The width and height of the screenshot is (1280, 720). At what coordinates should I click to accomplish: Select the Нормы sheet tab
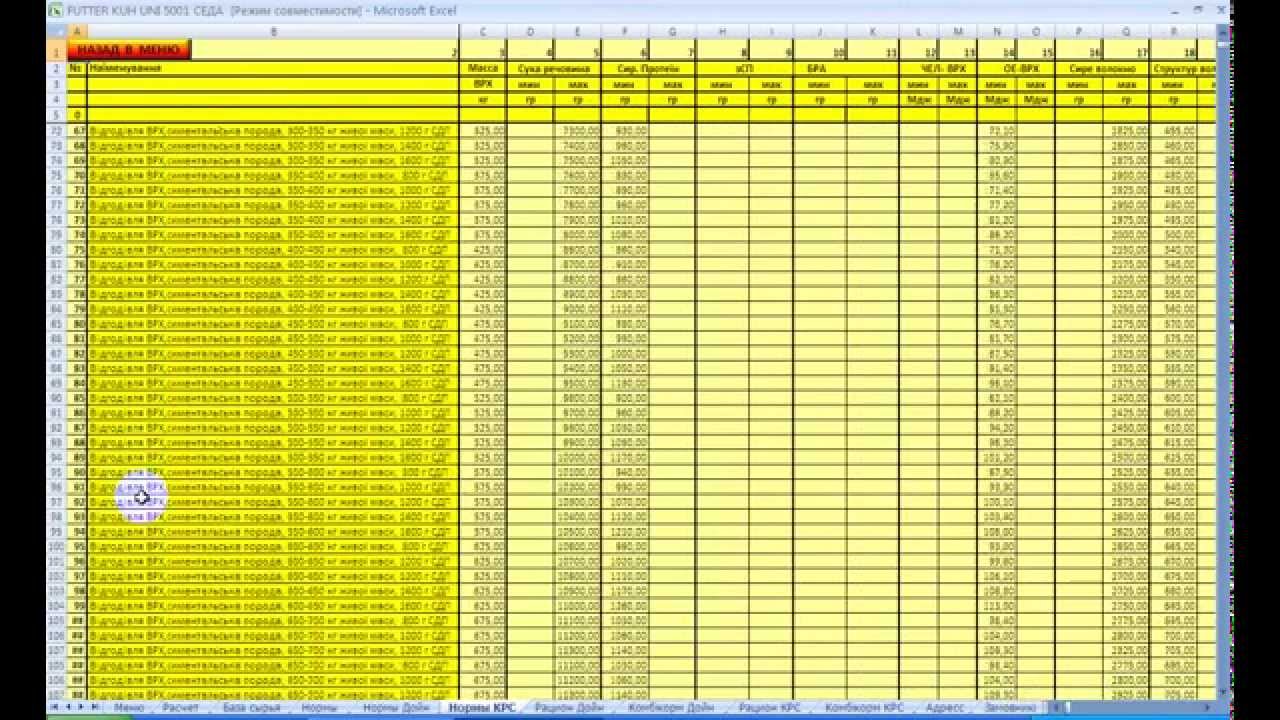pyautogui.click(x=319, y=707)
